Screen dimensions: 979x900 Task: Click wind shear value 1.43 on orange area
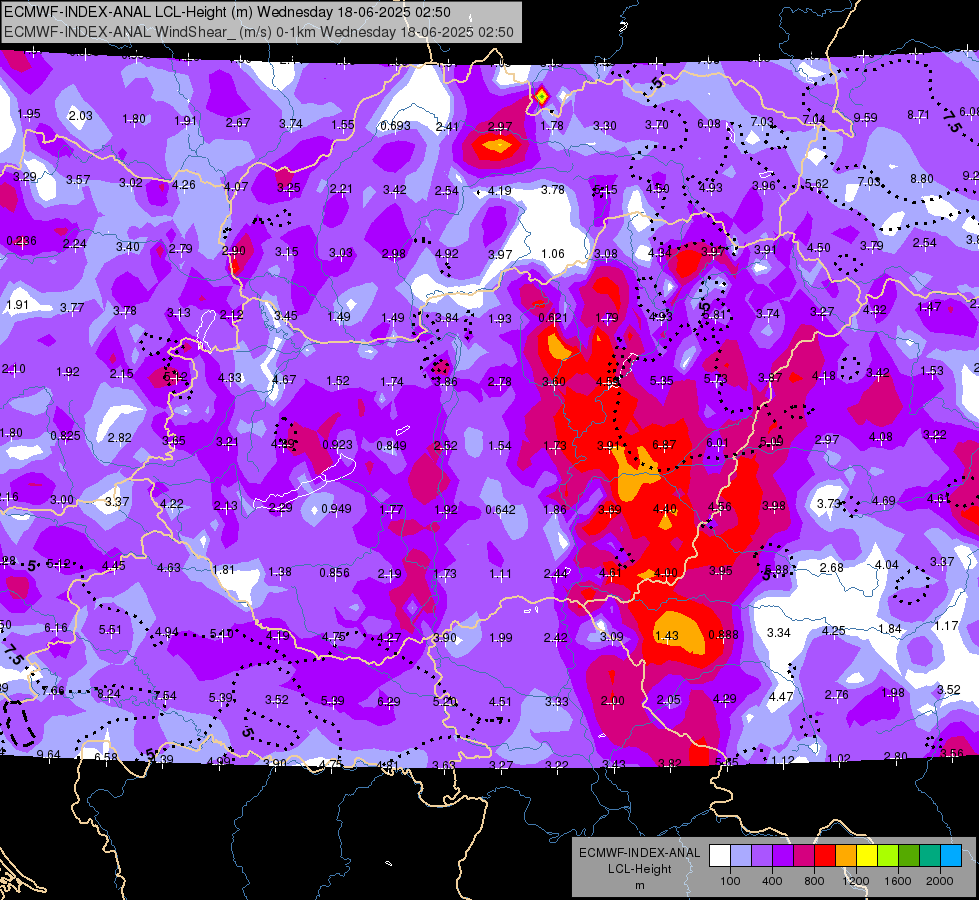(666, 636)
